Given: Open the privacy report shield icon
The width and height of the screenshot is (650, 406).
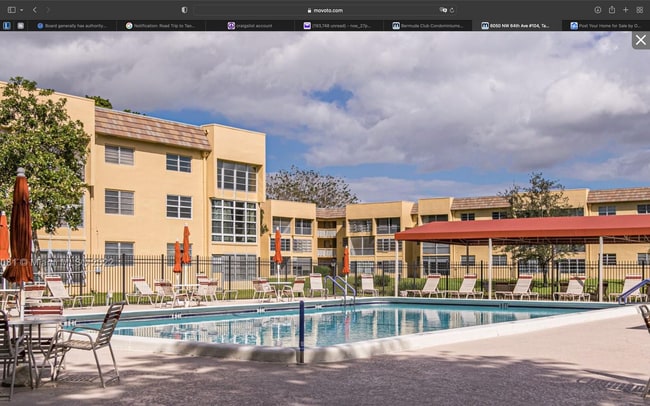Looking at the screenshot, I should pyautogui.click(x=184, y=10).
